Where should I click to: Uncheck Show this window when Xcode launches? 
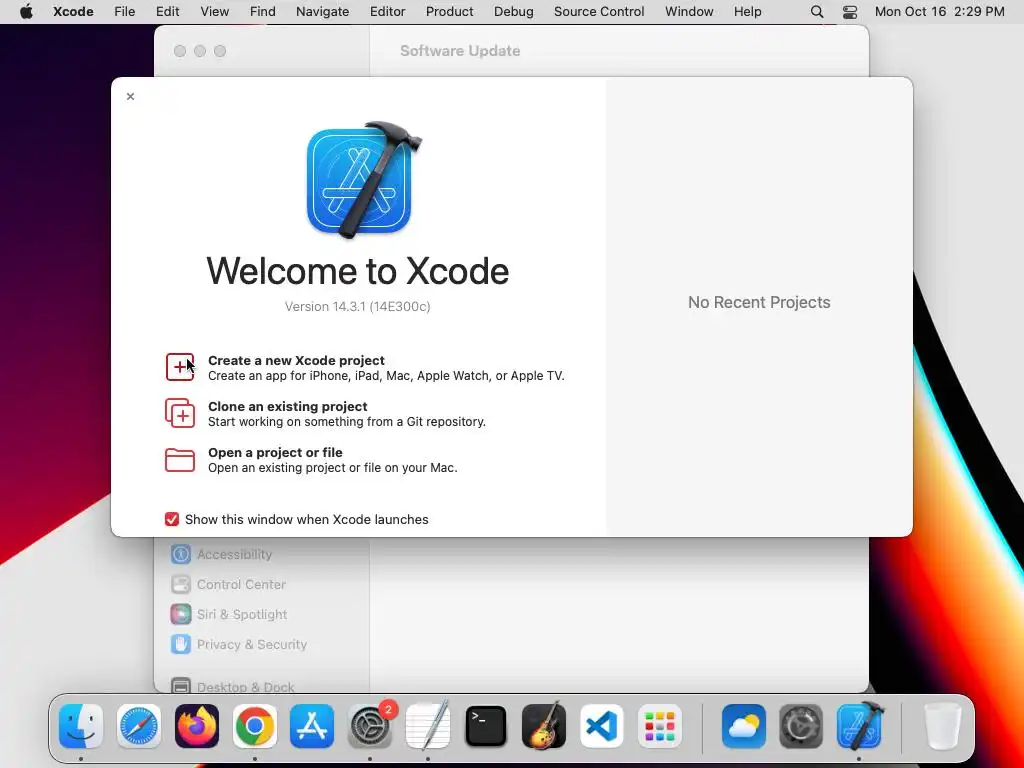[172, 519]
